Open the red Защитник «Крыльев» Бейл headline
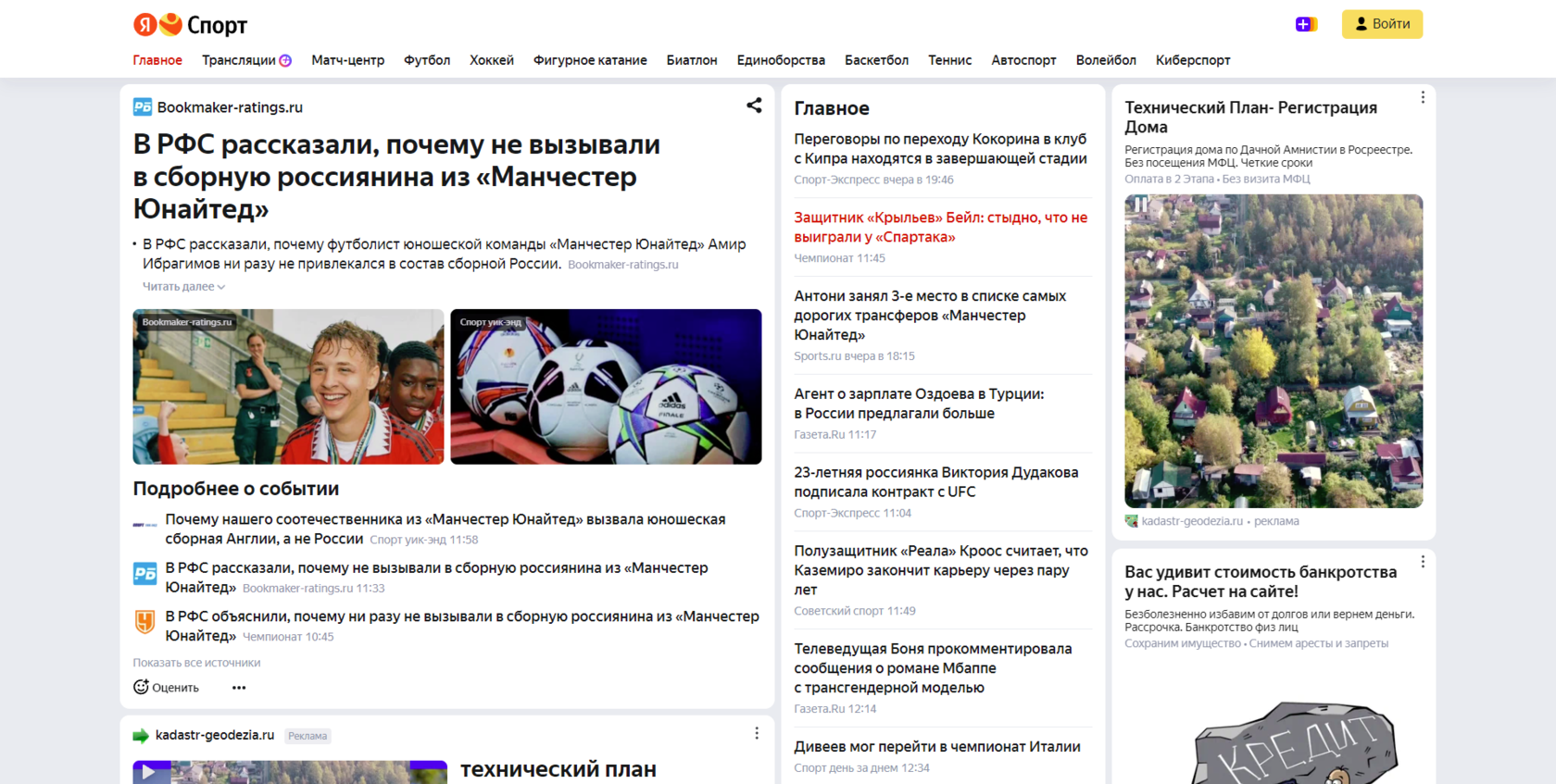1556x784 pixels. point(940,228)
